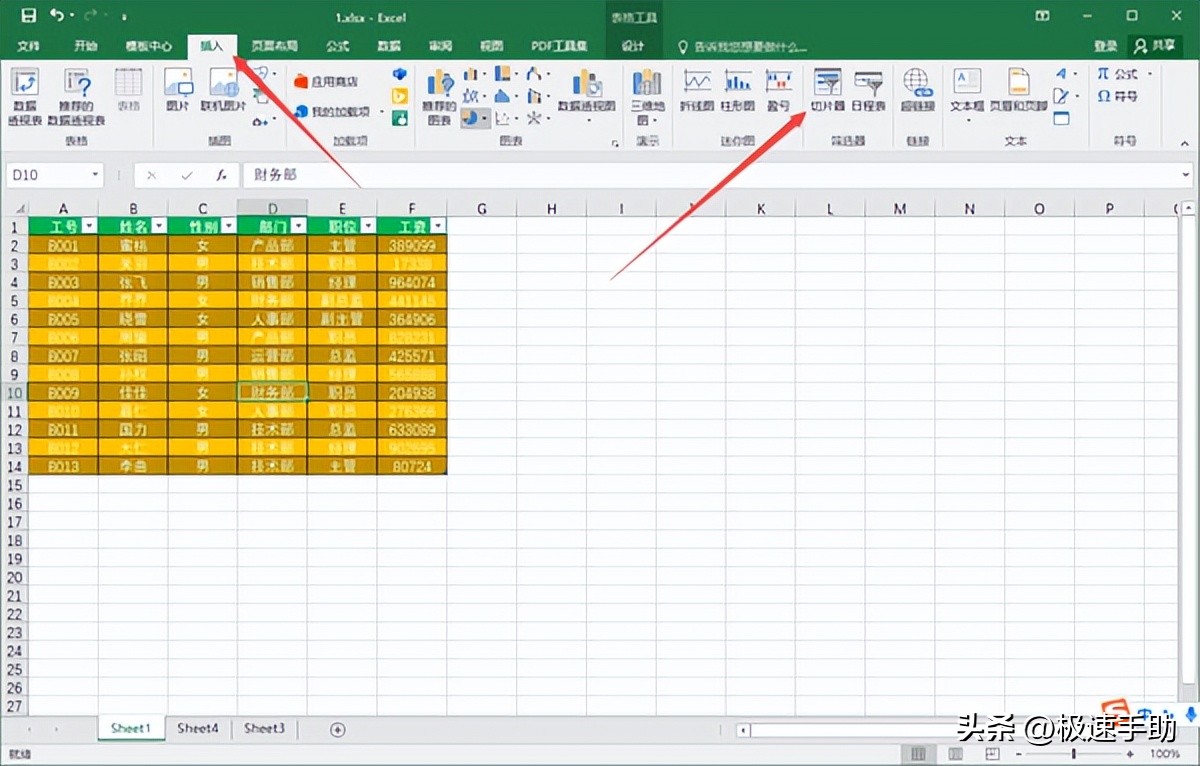Open the 工资 column filter dropdown
1200x766 pixels.
click(438, 226)
